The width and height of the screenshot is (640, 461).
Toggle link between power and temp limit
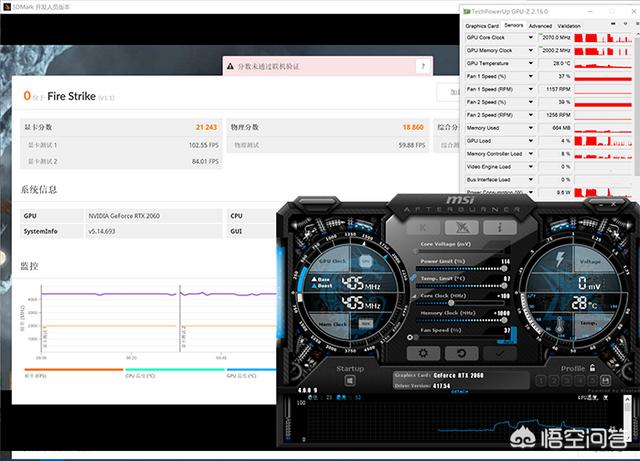click(413, 278)
